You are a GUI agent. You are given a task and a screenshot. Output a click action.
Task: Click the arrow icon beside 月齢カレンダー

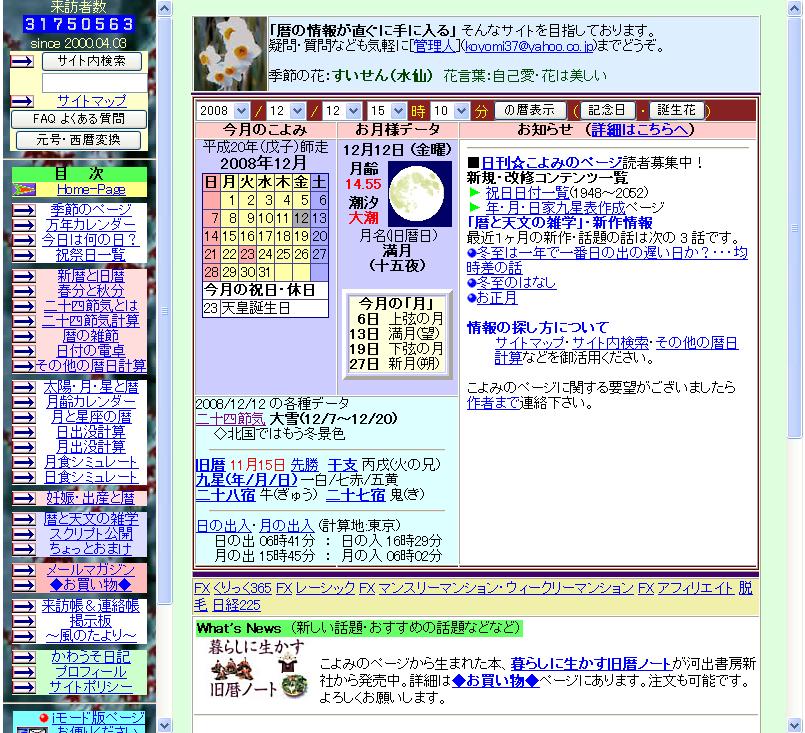(22, 402)
